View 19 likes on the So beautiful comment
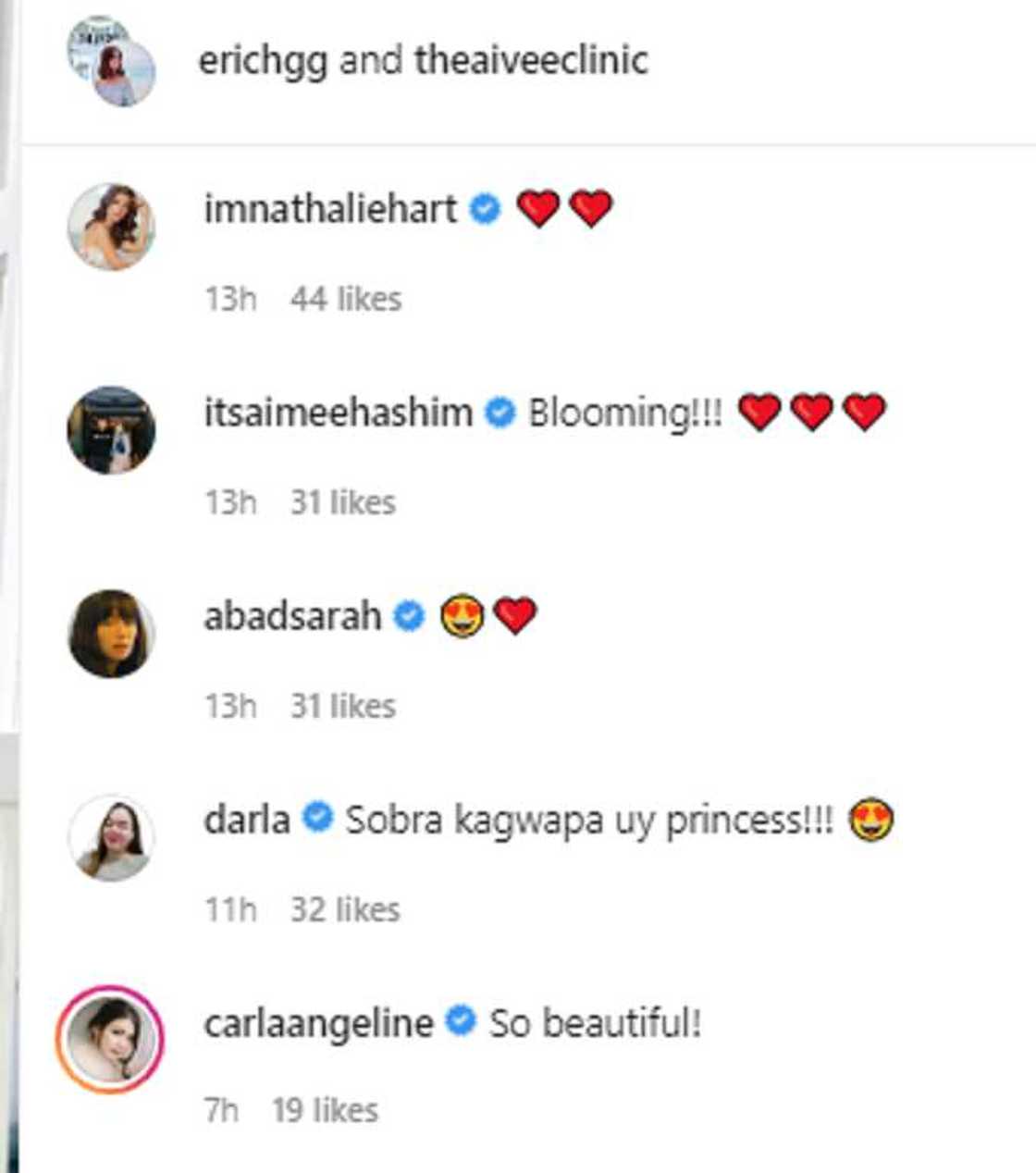This screenshot has height=1173, width=1036. click(x=325, y=1110)
